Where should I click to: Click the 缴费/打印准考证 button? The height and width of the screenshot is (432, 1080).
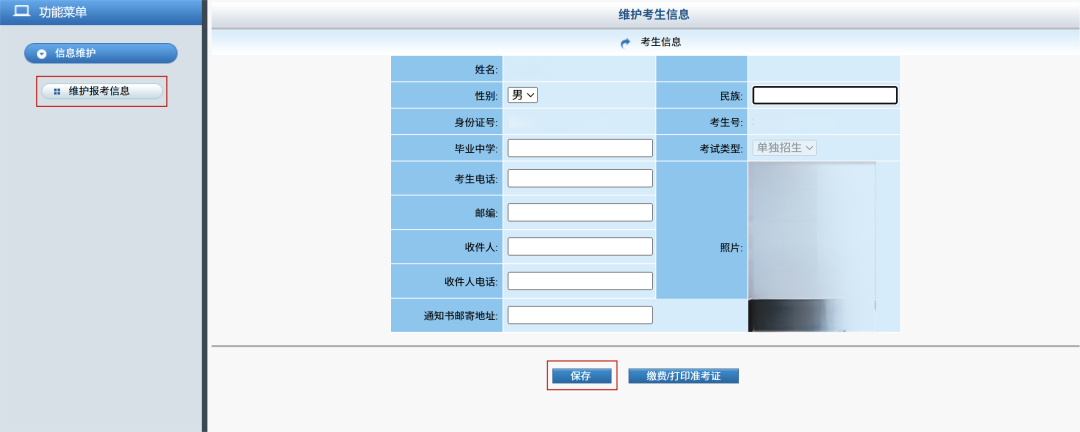[x=683, y=376]
